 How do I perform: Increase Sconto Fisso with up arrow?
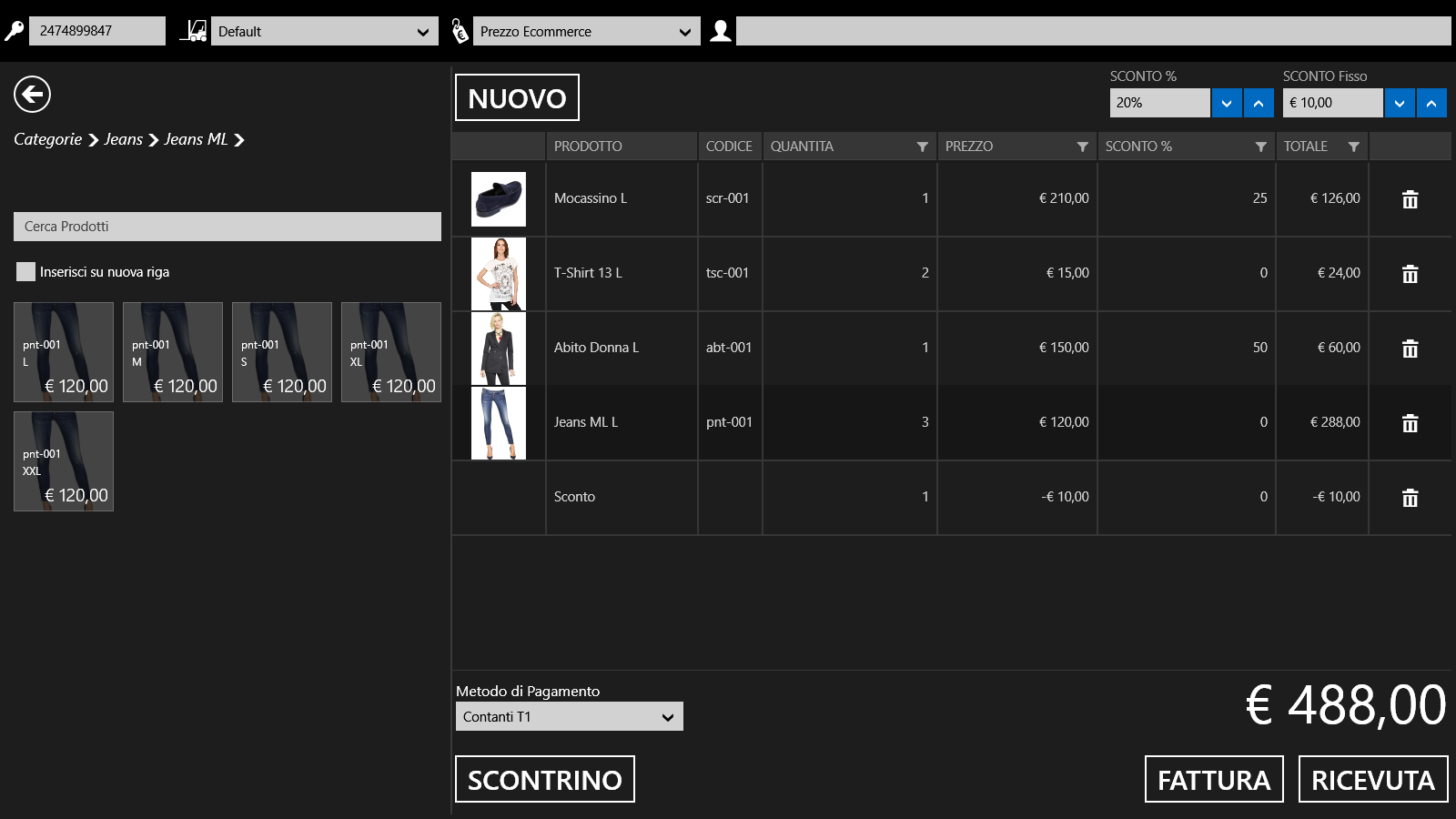(x=1431, y=103)
